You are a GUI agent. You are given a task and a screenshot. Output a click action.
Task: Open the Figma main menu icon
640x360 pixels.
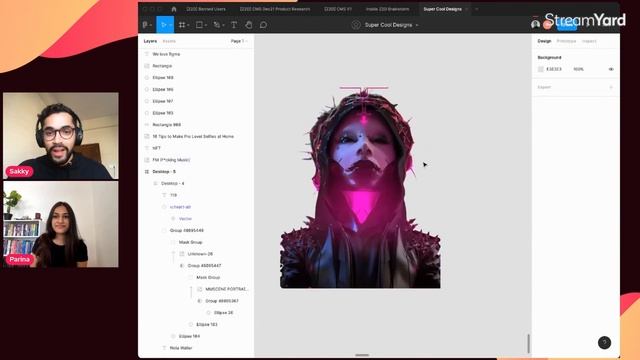point(146,25)
